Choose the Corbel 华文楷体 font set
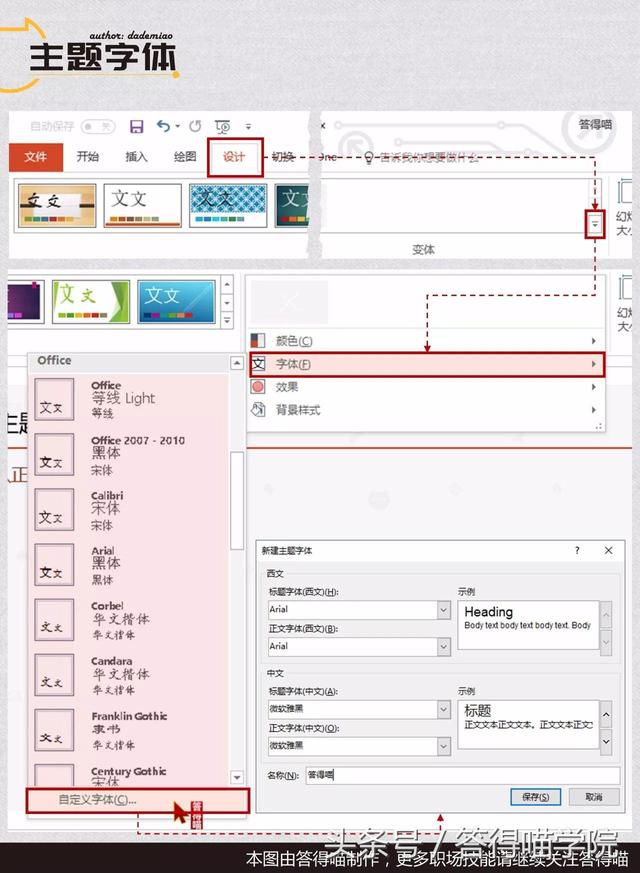The height and width of the screenshot is (873, 640). click(131, 620)
